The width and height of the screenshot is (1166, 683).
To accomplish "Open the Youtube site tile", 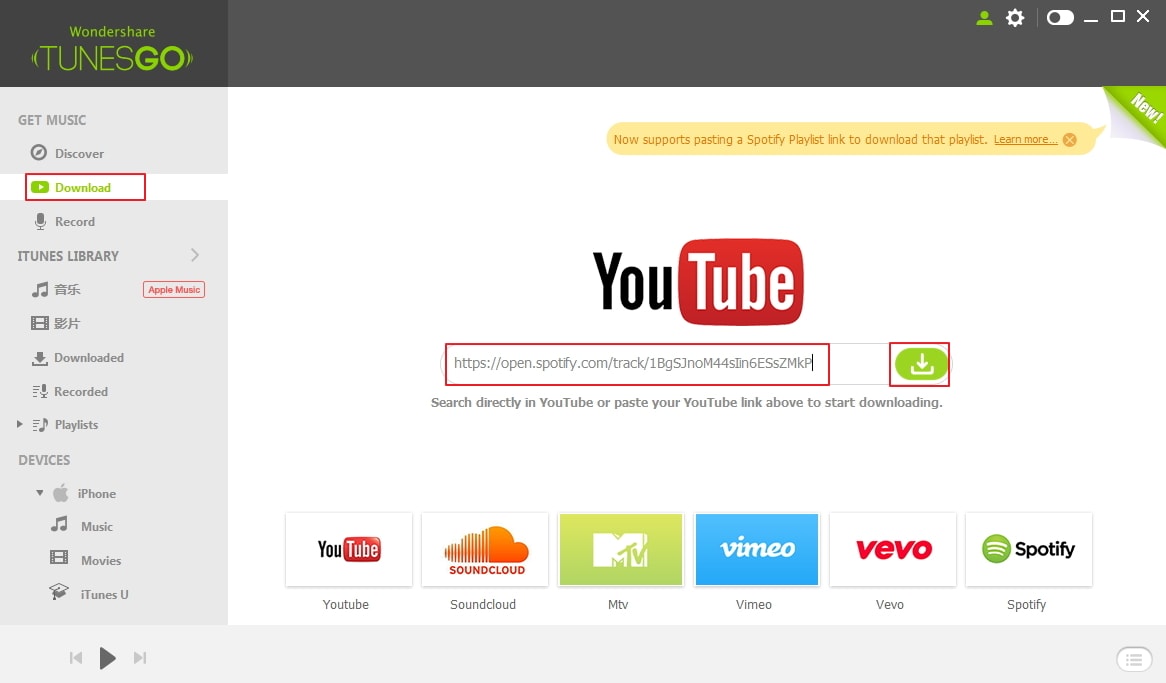I will (x=349, y=549).
